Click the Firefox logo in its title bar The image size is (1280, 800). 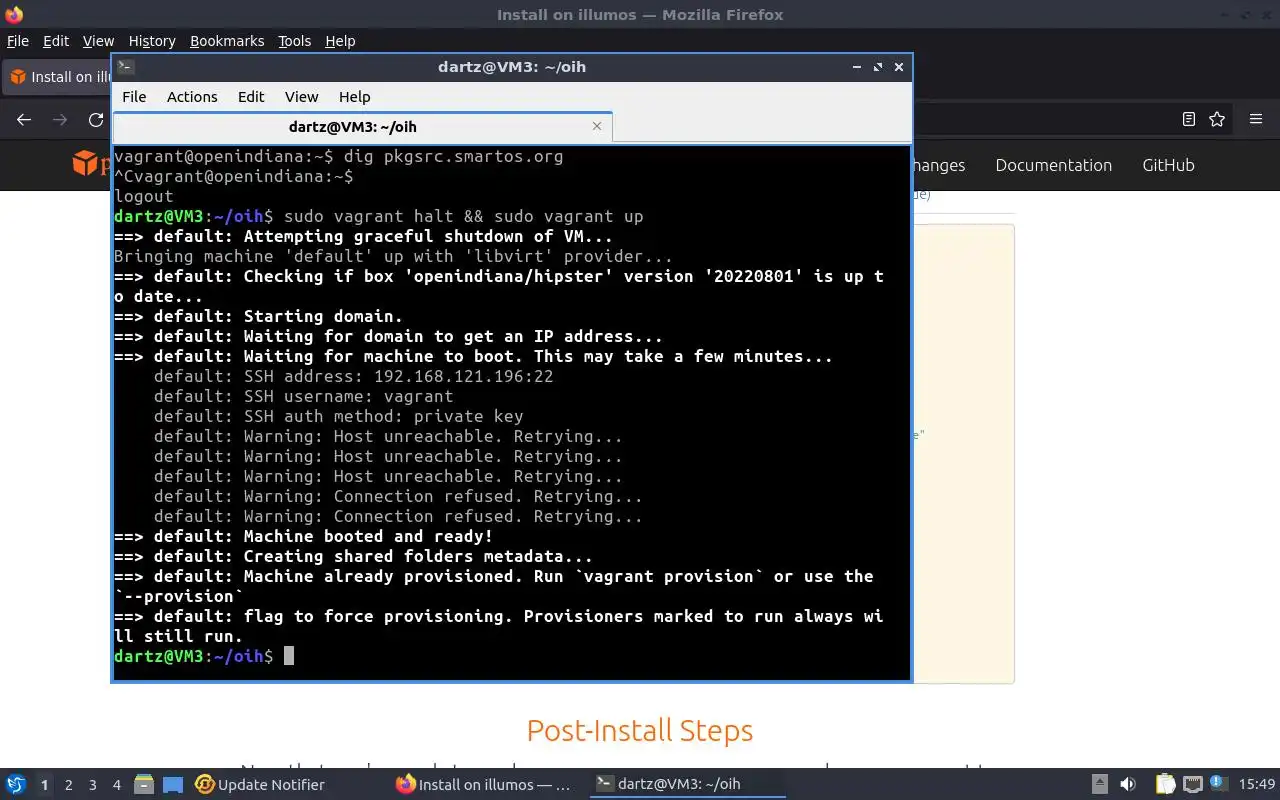[14, 14]
